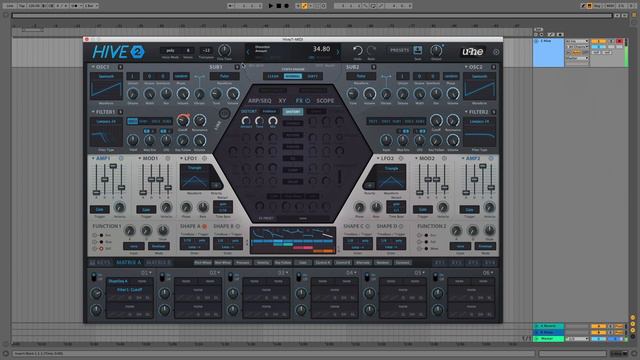Viewport: 640px width, 360px height.
Task: Click the Hive 2 logo
Action: click(118, 52)
